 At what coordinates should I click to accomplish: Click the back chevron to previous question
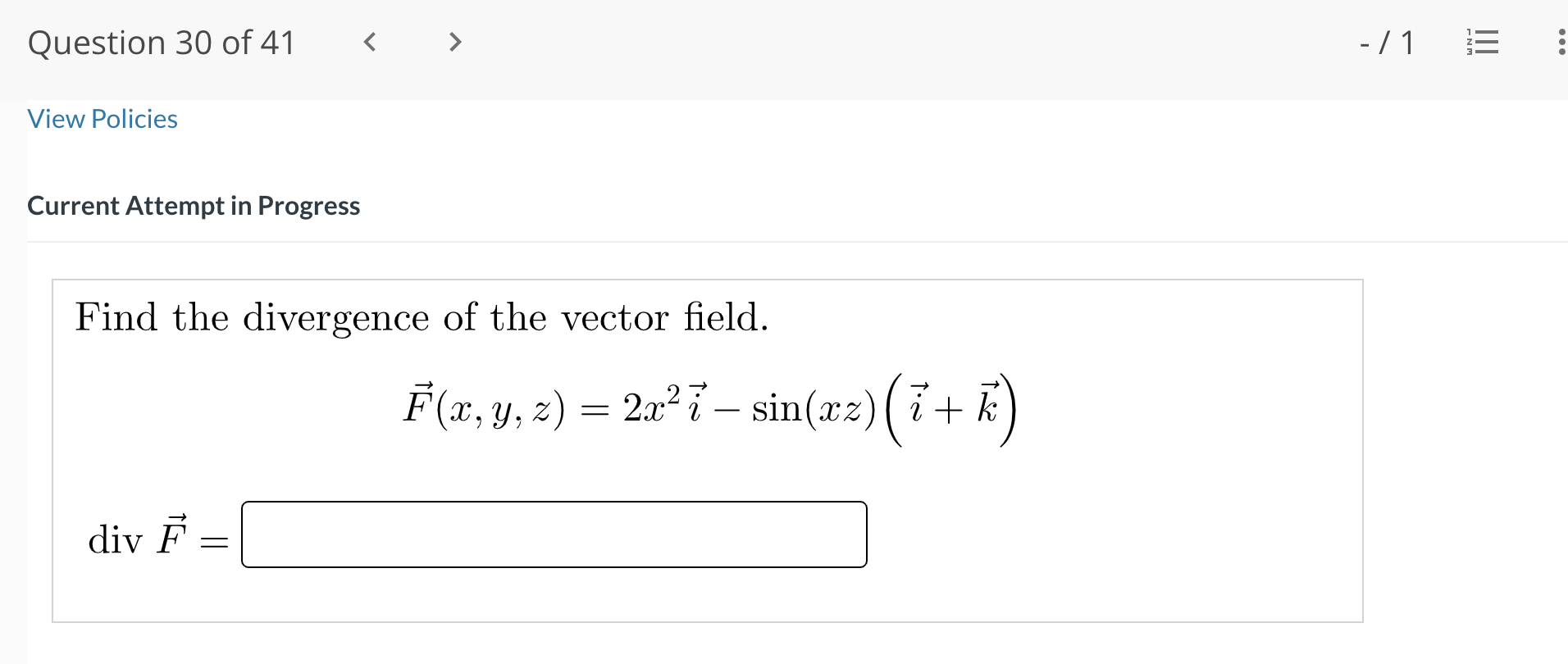click(369, 43)
